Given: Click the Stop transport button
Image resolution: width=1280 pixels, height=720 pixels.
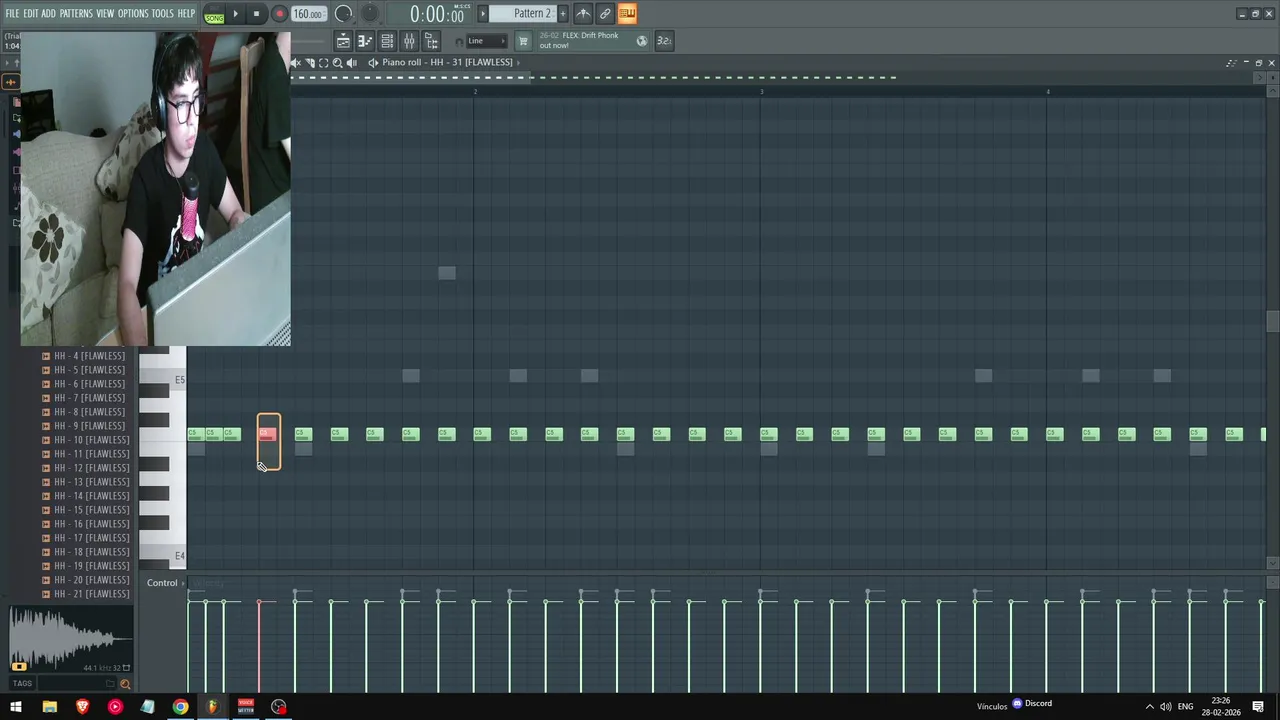Looking at the screenshot, I should [x=256, y=14].
